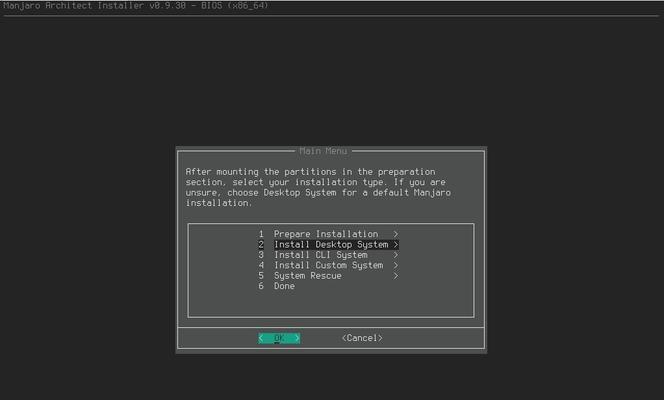Expand arrow next to System Rescue
The image size is (664, 400).
(396, 276)
